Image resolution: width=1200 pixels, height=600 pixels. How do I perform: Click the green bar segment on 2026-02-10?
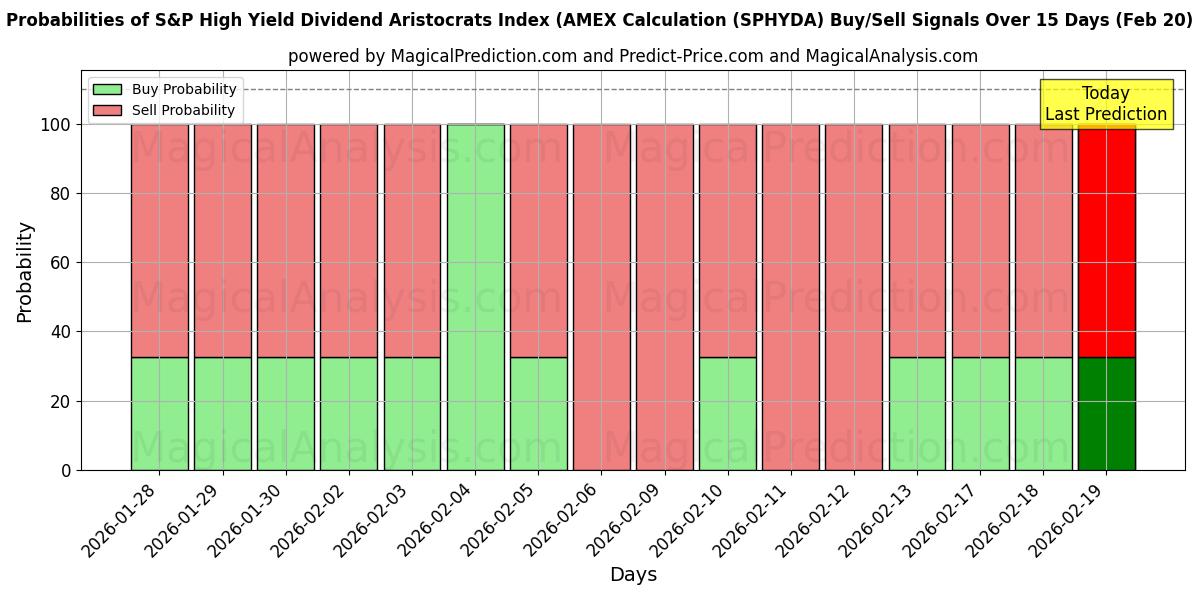(x=729, y=410)
